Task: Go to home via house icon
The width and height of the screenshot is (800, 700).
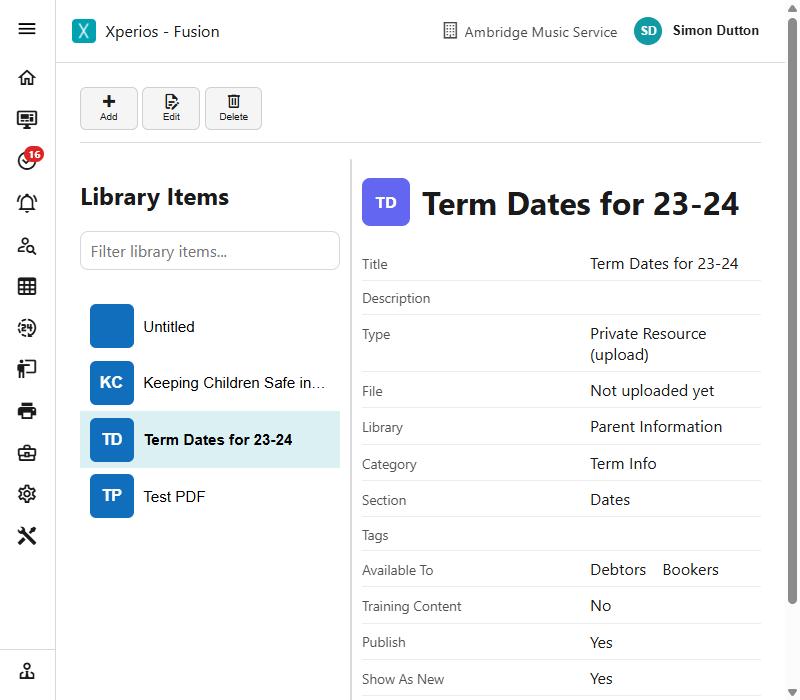Action: [27, 78]
